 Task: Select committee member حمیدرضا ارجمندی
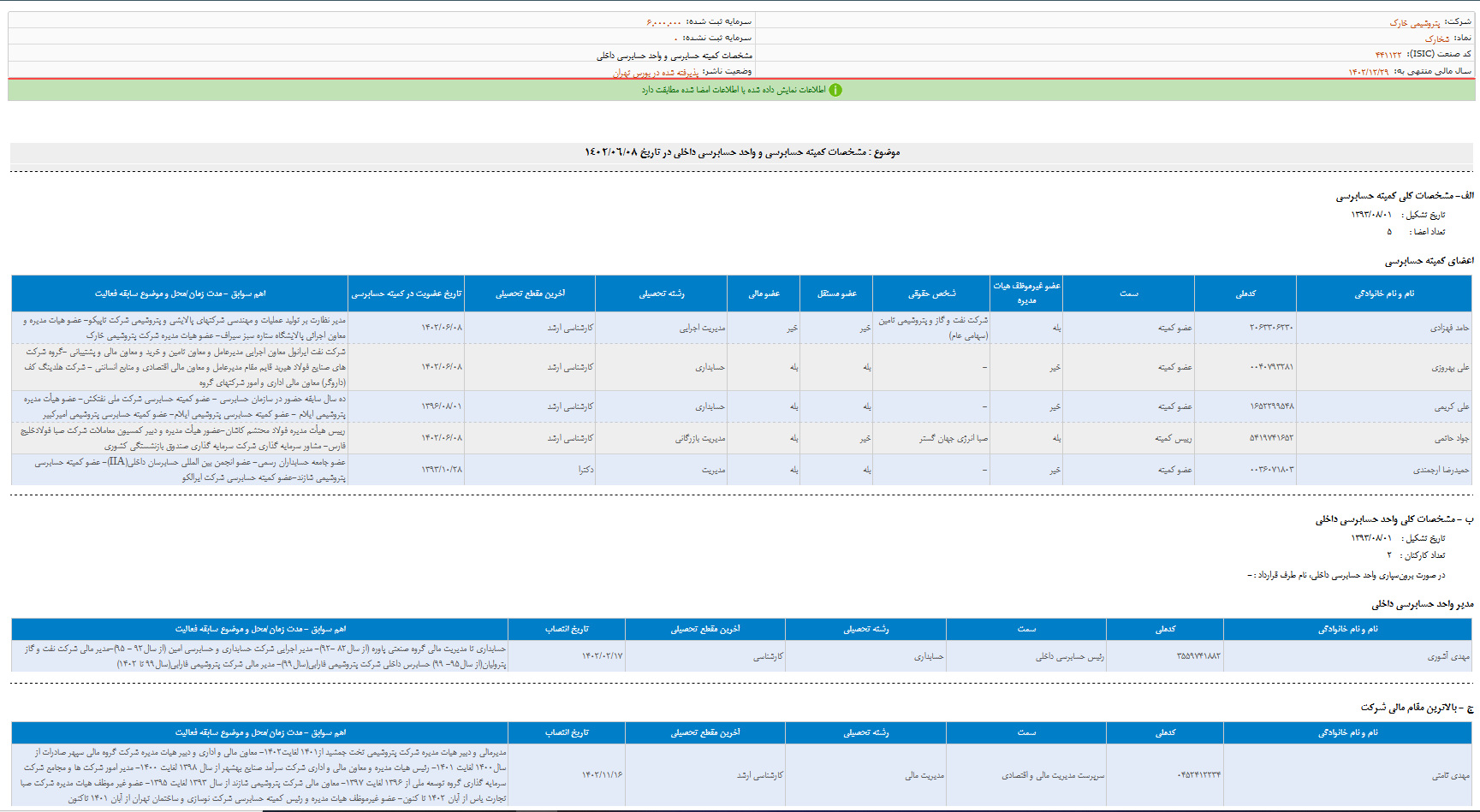point(1441,470)
